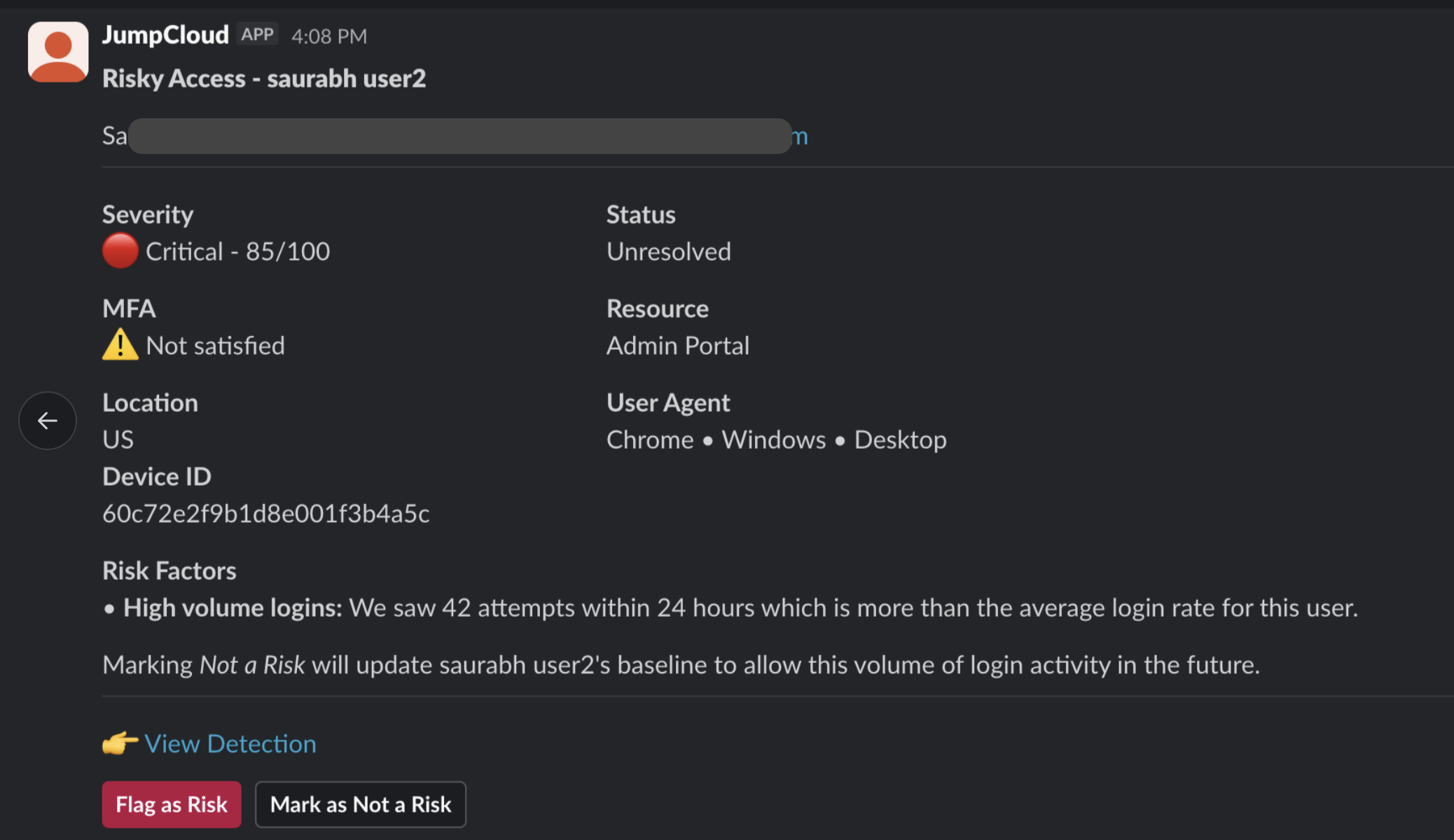This screenshot has height=840, width=1454.
Task: Click the Chrome • Windows • Desktop user agent
Action: click(777, 440)
